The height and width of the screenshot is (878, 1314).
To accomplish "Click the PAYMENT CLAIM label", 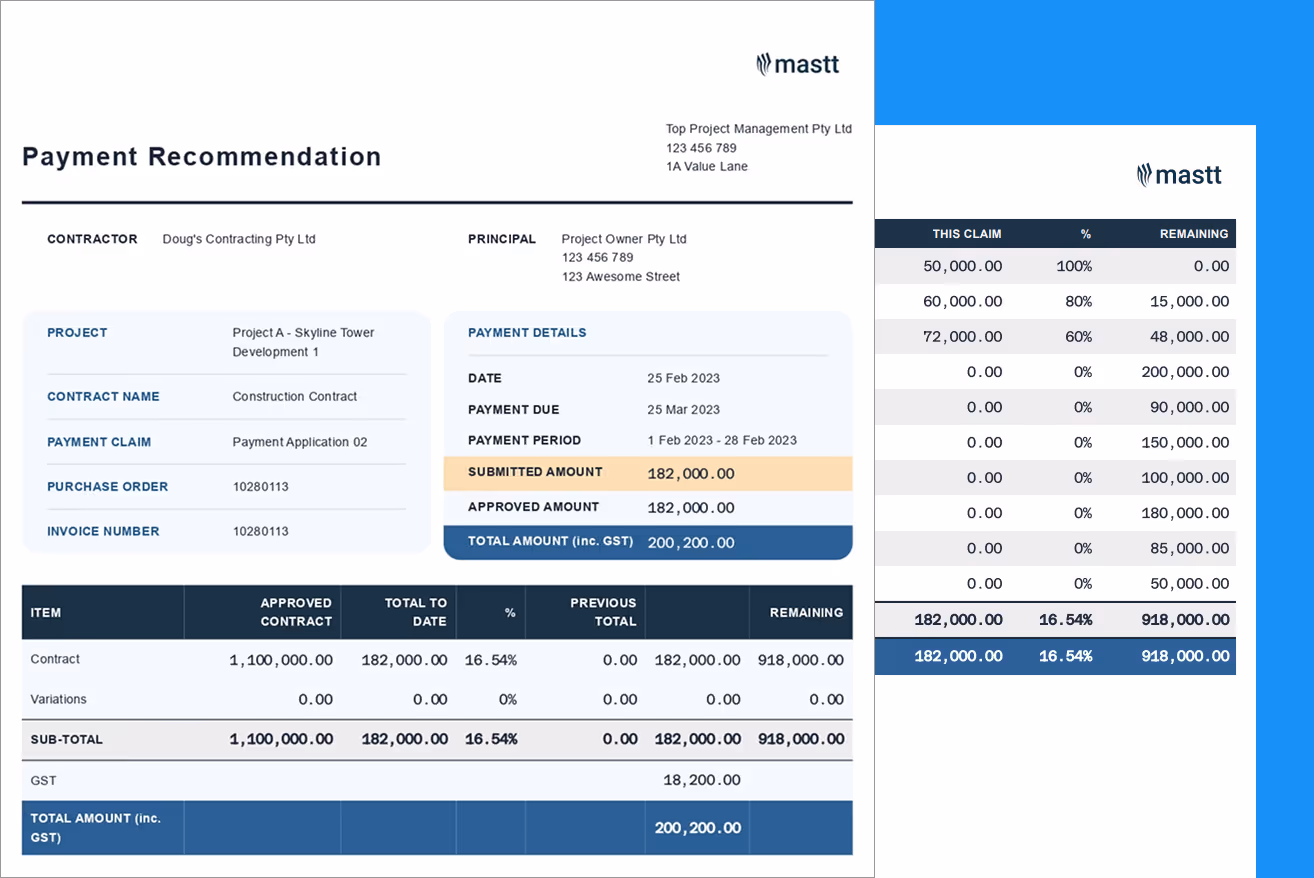I will pos(99,442).
